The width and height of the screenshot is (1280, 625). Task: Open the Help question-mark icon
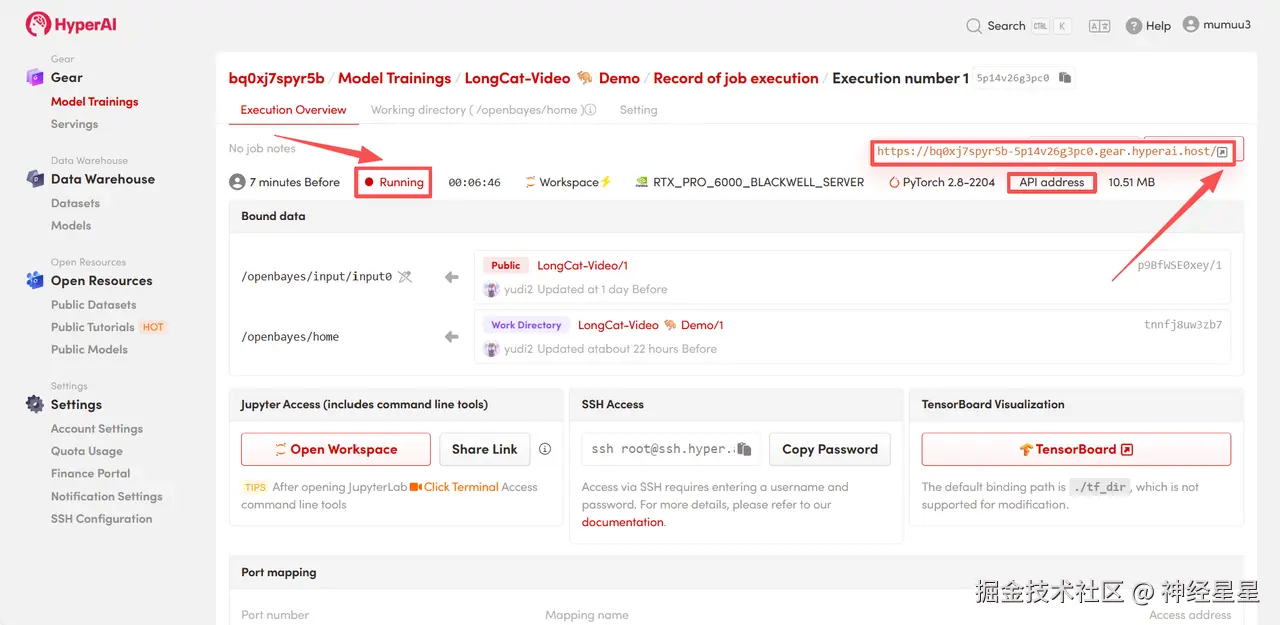(x=1133, y=26)
